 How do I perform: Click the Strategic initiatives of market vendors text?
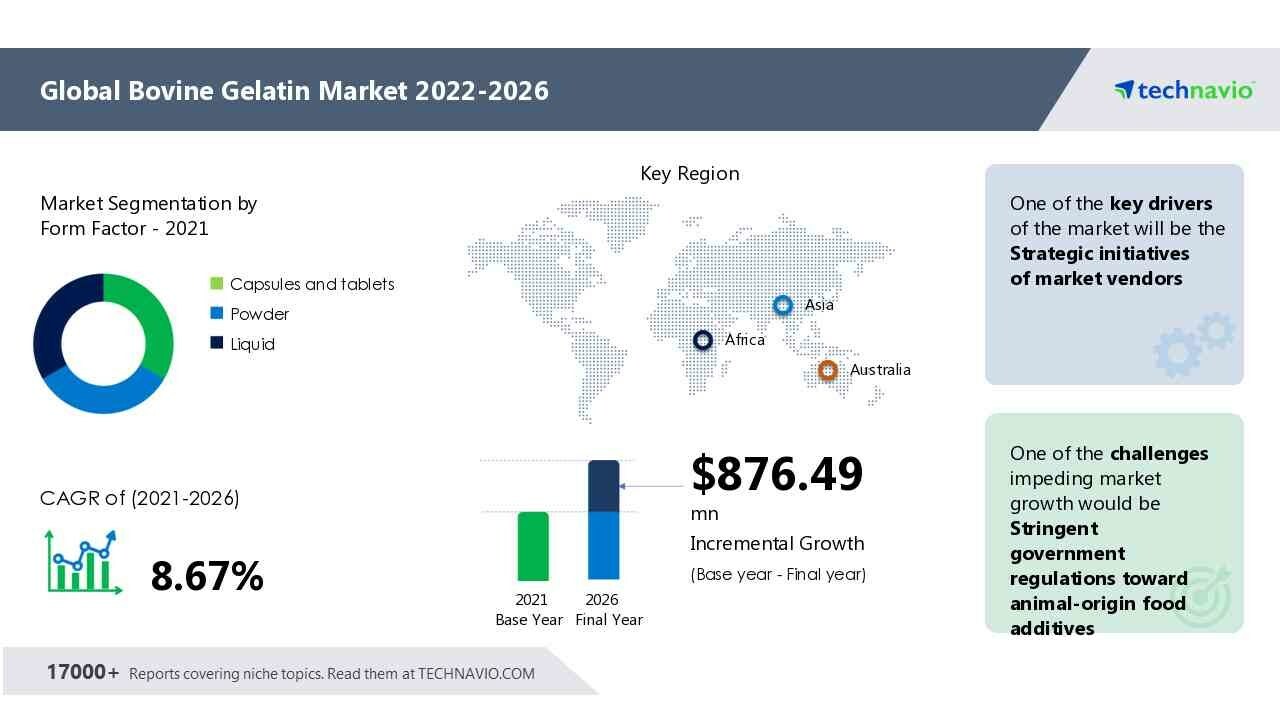(1099, 266)
